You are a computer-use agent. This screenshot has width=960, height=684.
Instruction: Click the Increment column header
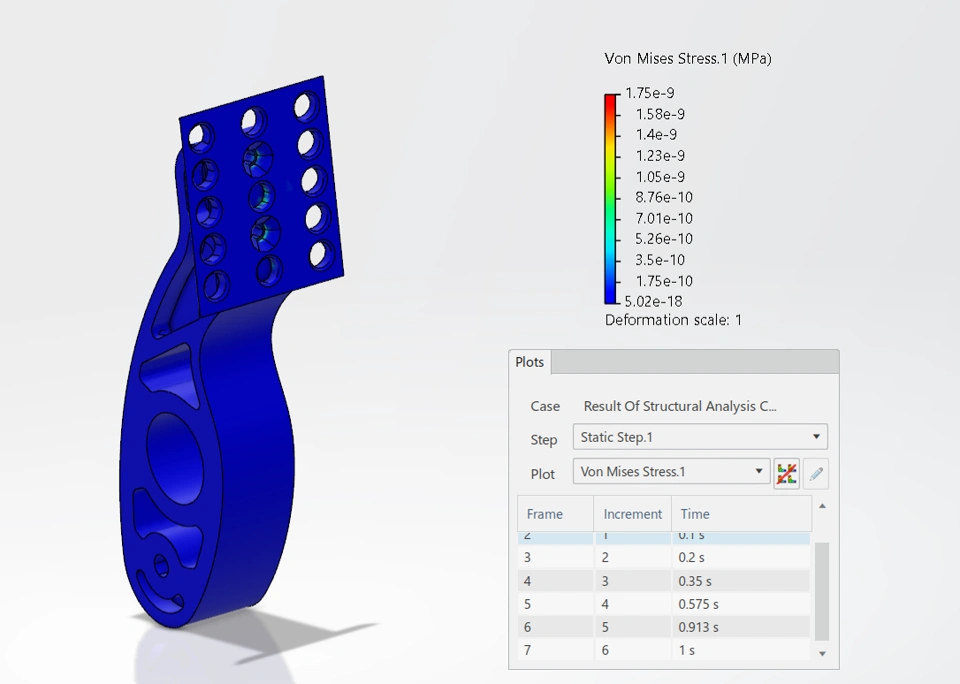tap(632, 514)
